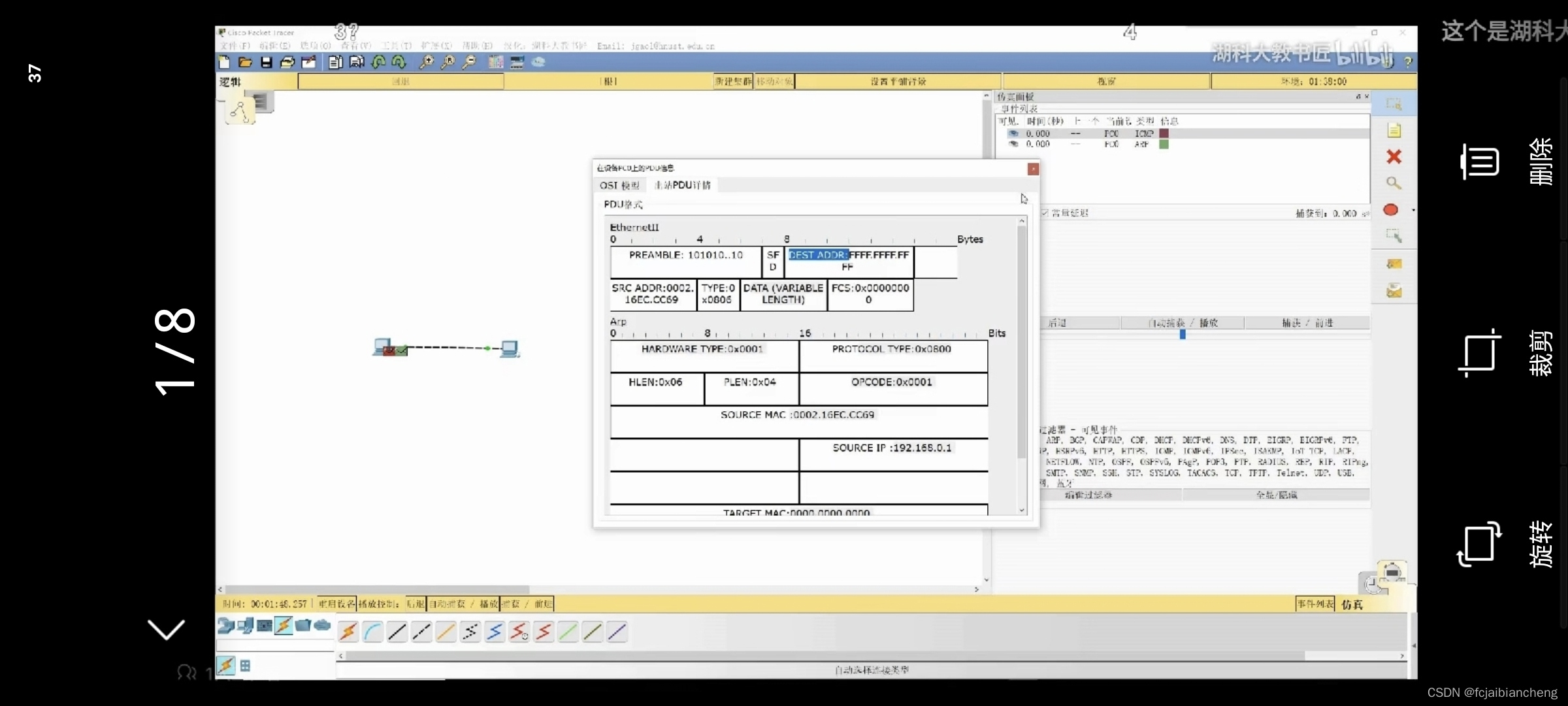Choose the Inspect magnifier tool
Viewport: 1568px width, 706px height.
(x=1394, y=183)
